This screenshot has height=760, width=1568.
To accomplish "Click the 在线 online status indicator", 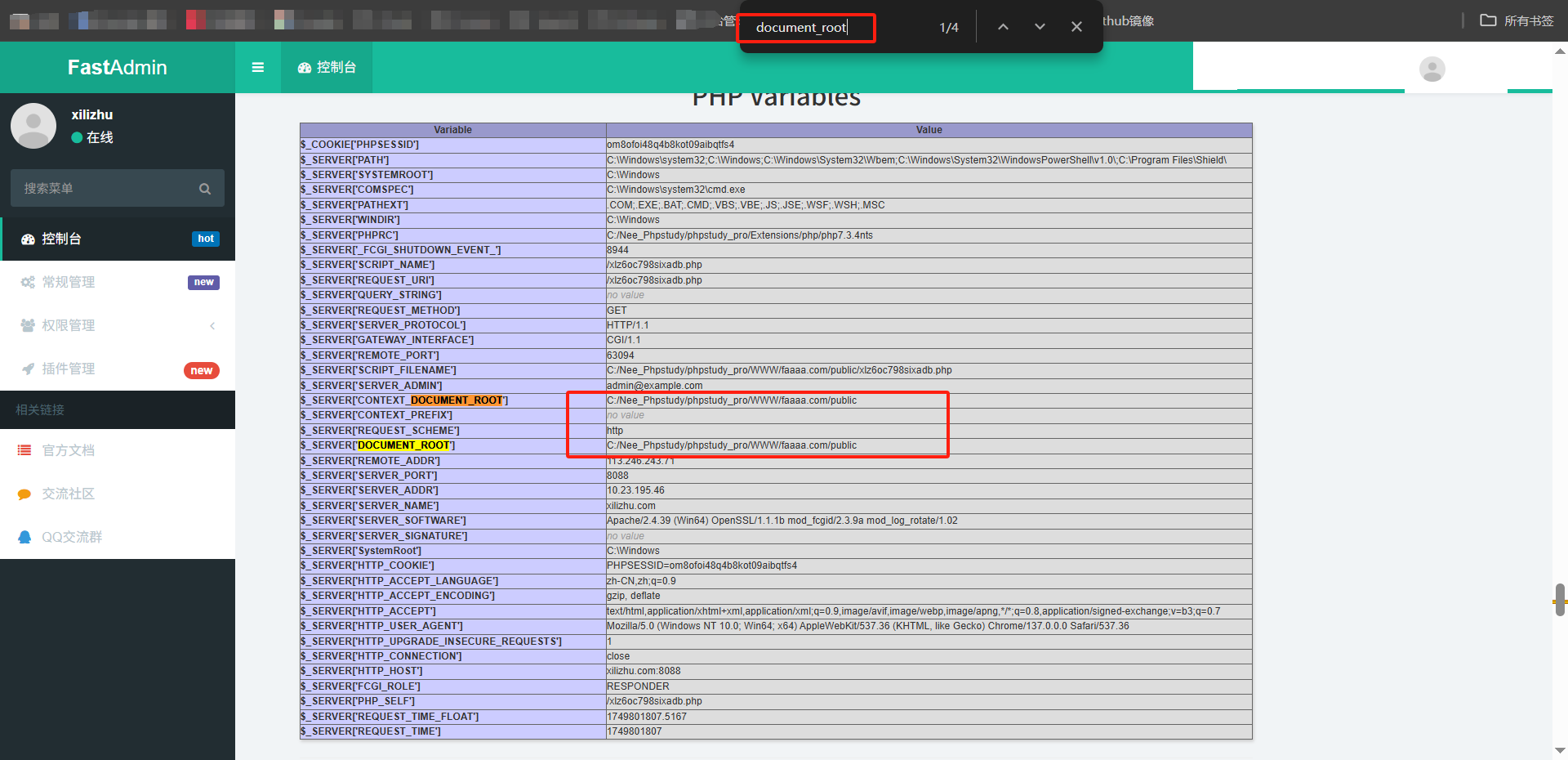I will (x=92, y=137).
